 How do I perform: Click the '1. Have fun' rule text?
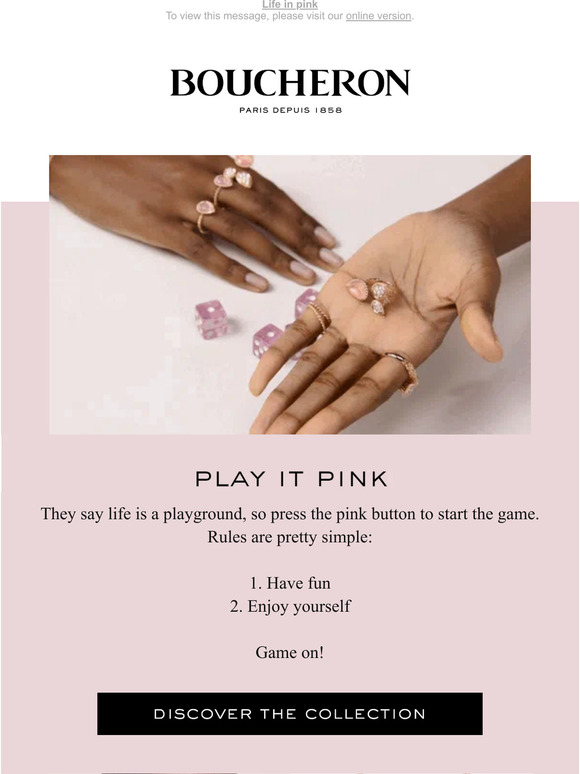click(x=290, y=583)
